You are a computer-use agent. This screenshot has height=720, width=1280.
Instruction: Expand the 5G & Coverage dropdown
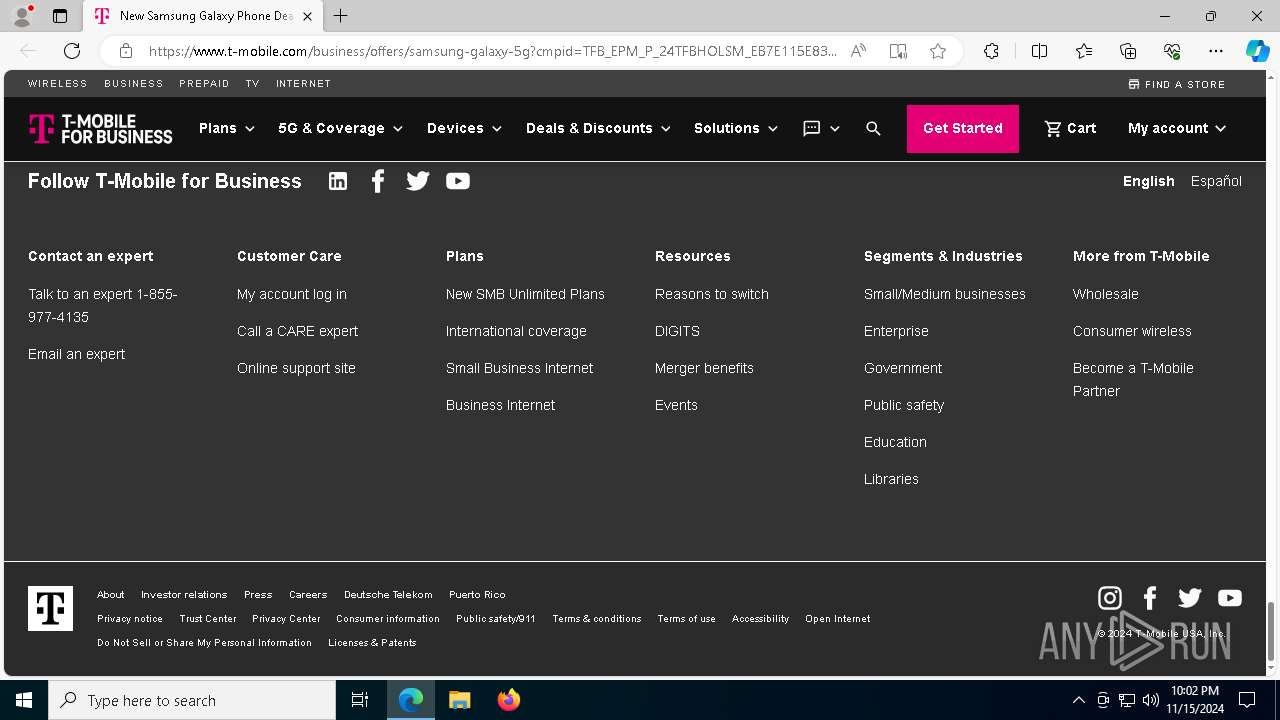pyautogui.click(x=340, y=128)
